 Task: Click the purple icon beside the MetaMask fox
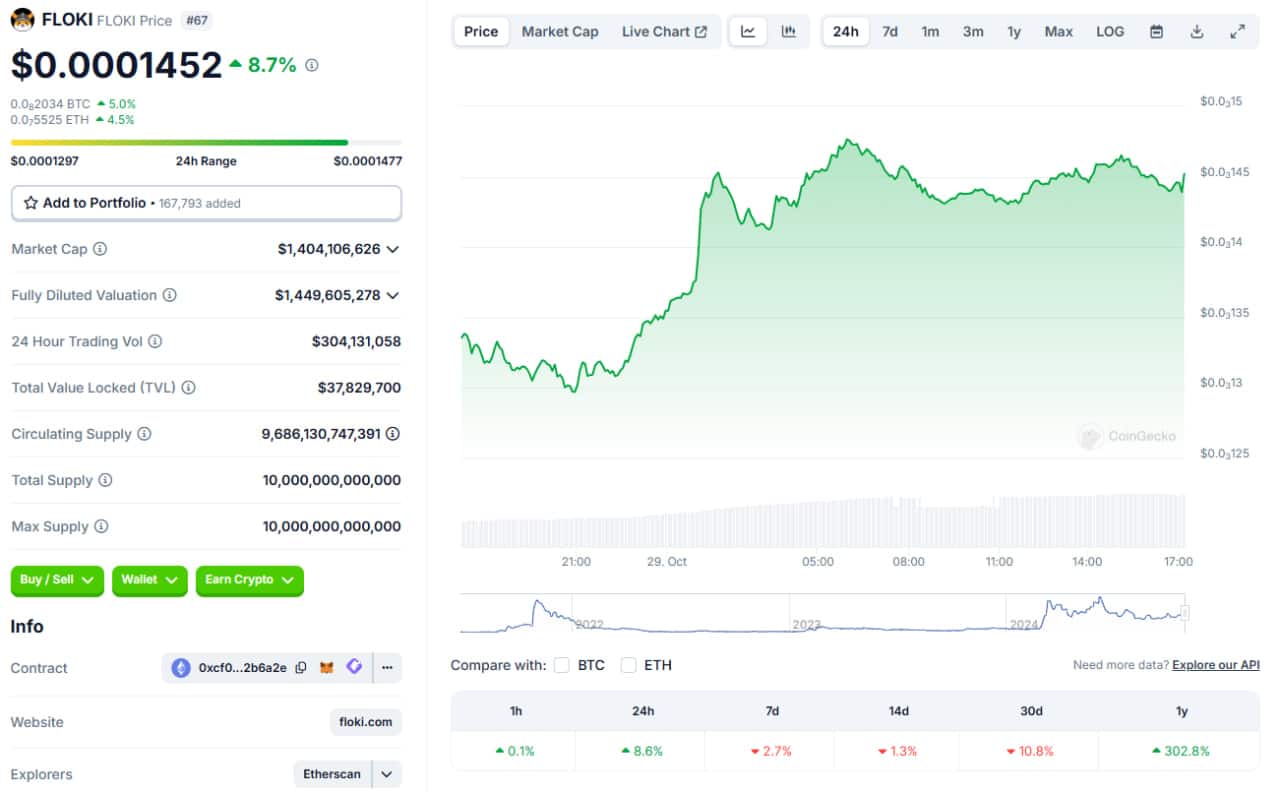pos(354,667)
